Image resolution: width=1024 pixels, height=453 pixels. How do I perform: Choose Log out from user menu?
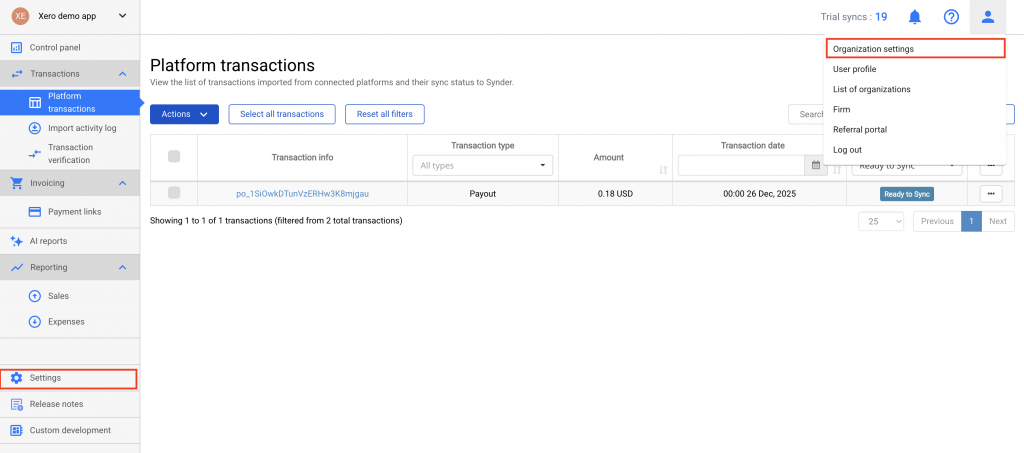pyautogui.click(x=847, y=149)
